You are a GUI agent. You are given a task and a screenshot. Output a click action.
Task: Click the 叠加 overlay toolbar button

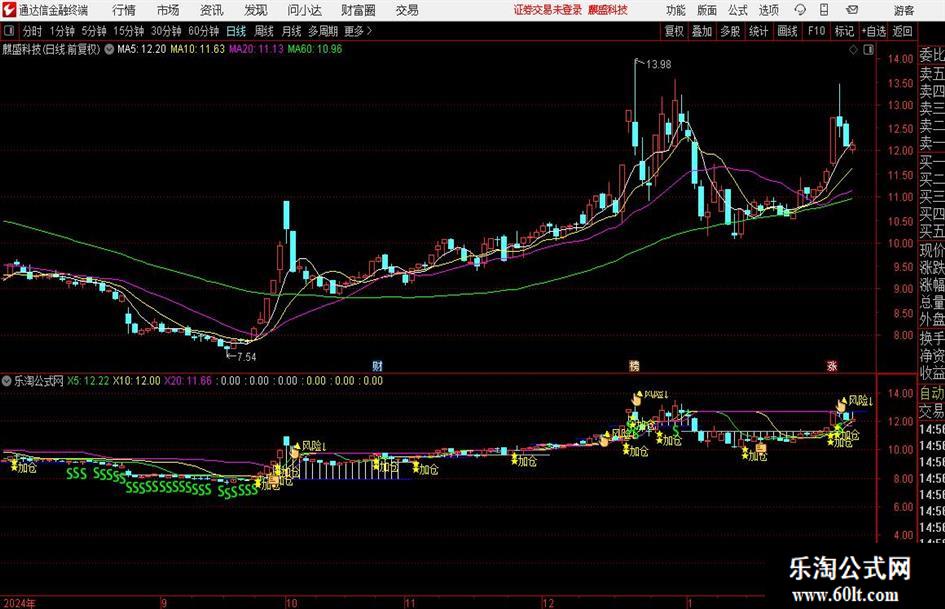pos(702,31)
